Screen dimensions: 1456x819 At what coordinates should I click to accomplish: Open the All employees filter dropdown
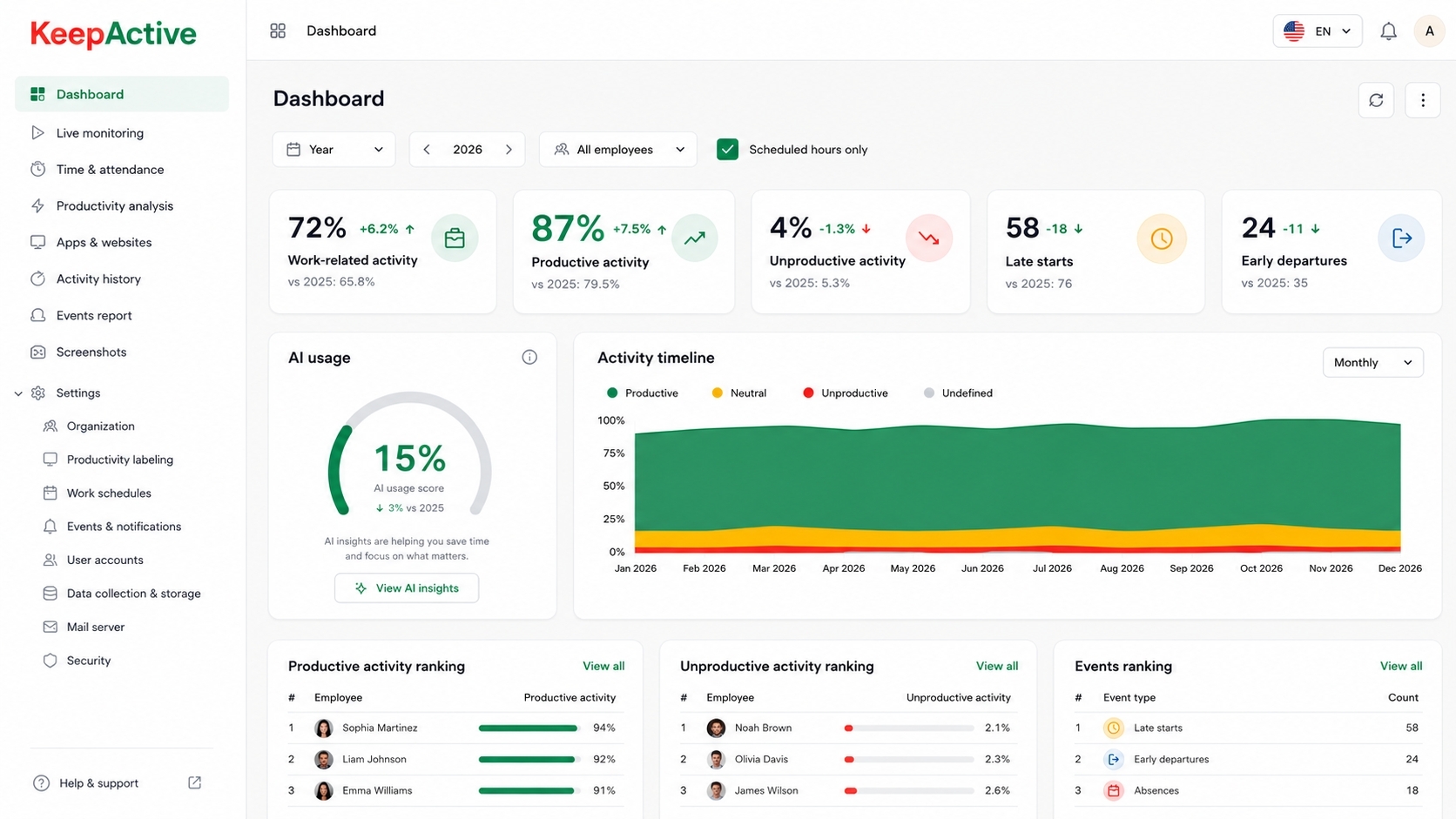coord(618,150)
